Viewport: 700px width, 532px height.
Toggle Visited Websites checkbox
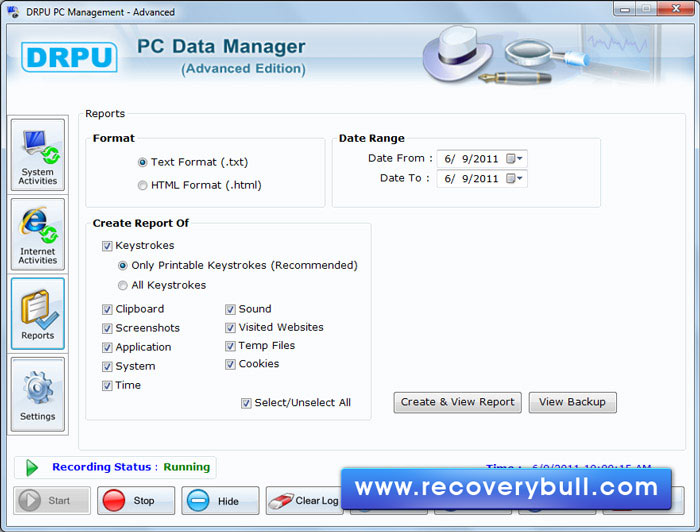(230, 328)
